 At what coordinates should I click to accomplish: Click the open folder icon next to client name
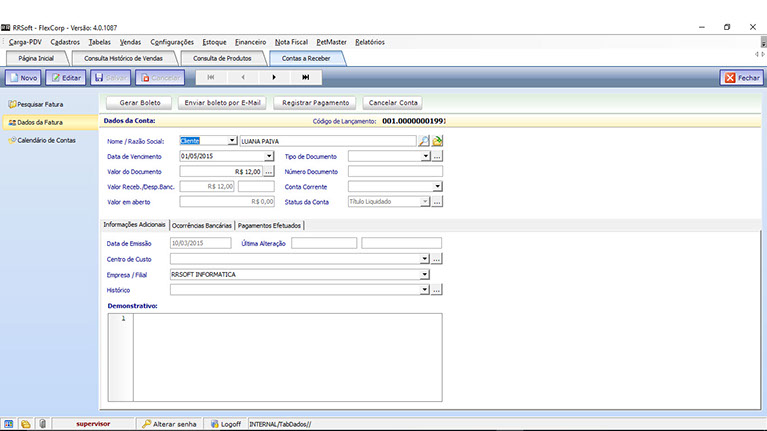click(x=437, y=141)
